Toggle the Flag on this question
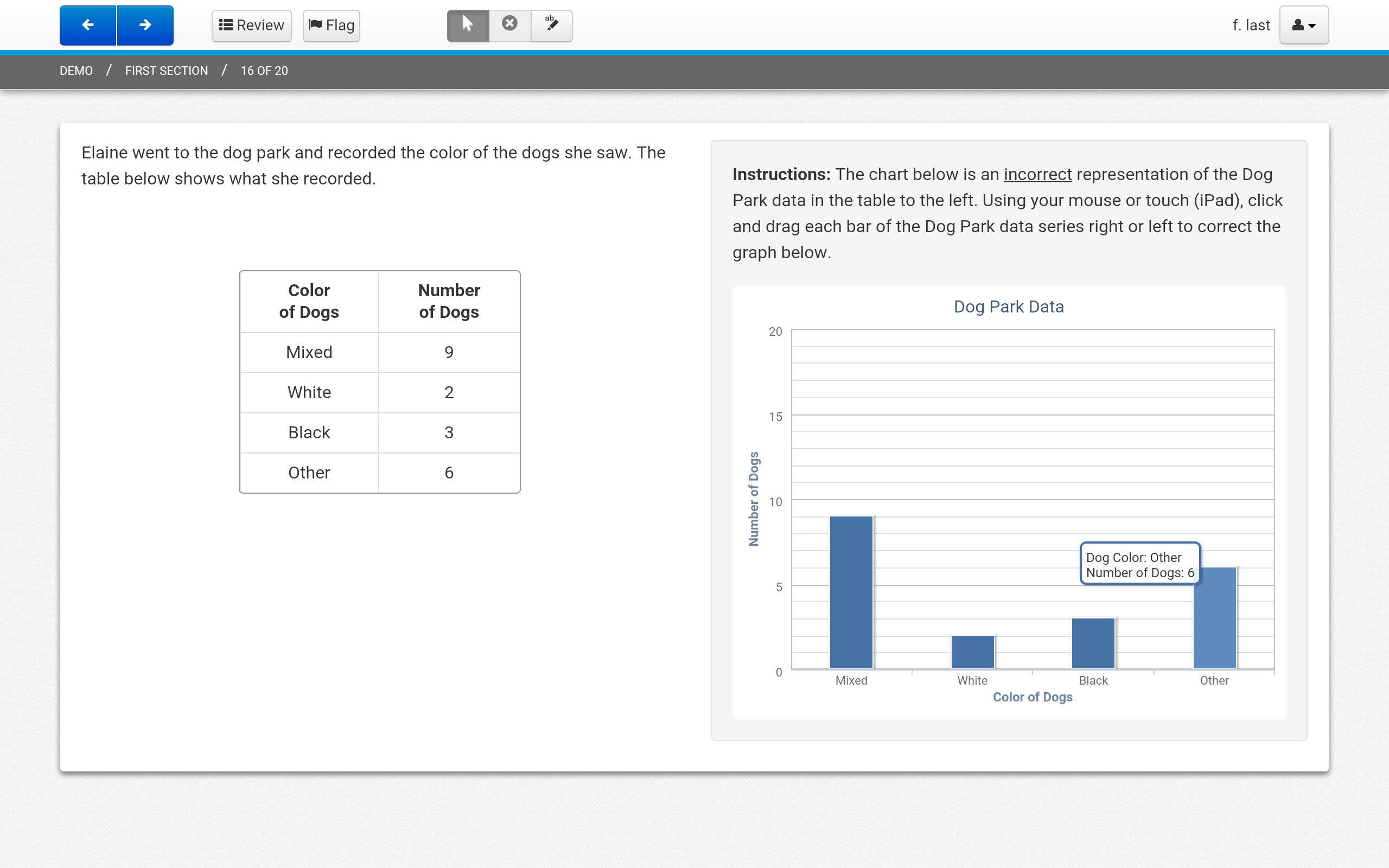Image resolution: width=1389 pixels, height=868 pixels. (330, 25)
